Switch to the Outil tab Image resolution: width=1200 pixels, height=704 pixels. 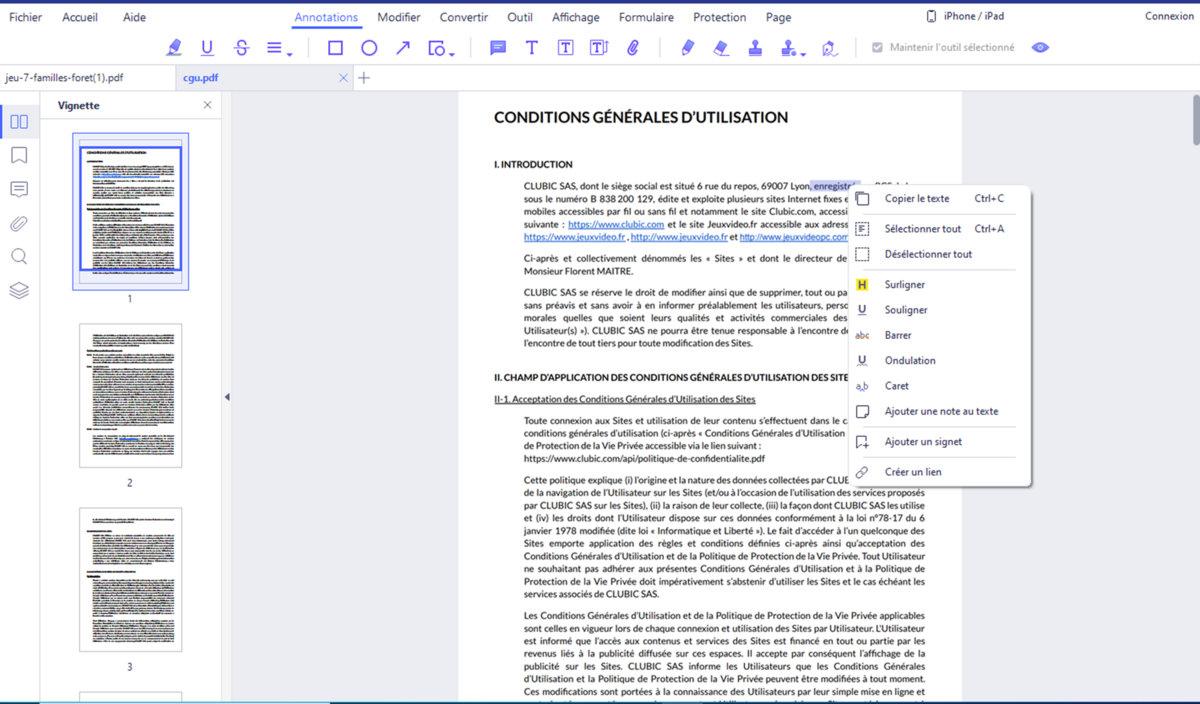pyautogui.click(x=520, y=17)
